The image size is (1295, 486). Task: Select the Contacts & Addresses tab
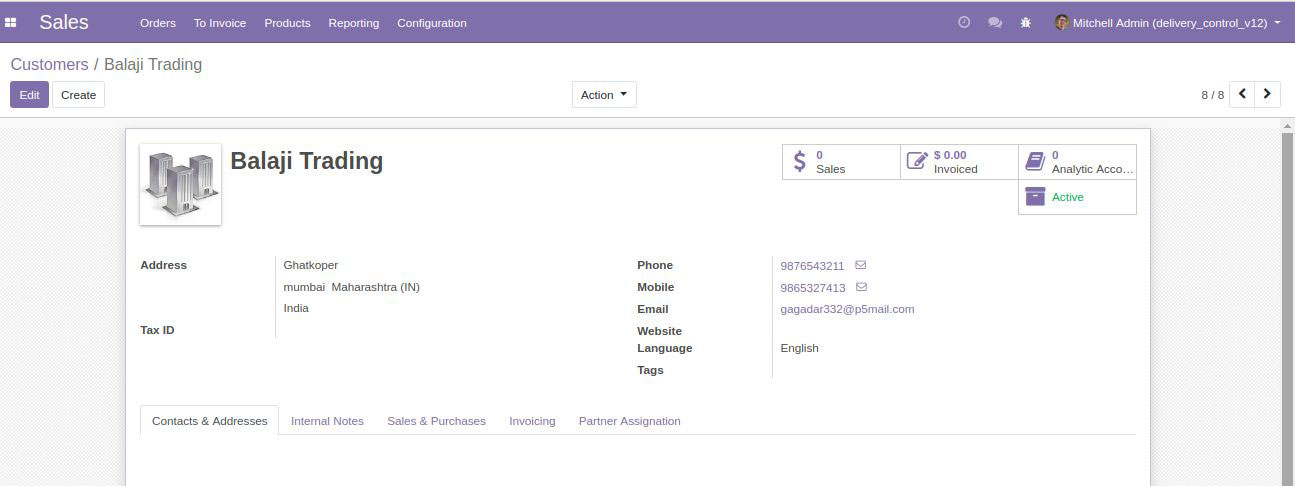(210, 421)
